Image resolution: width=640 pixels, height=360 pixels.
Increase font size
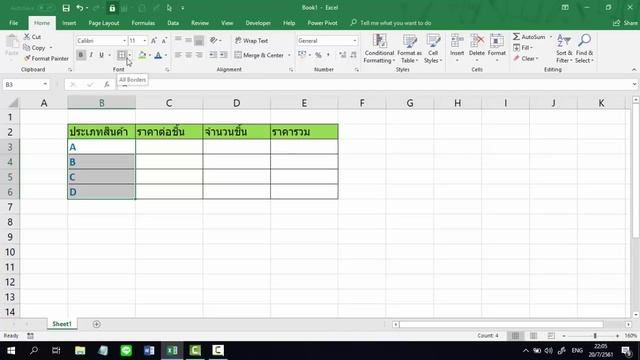(x=154, y=41)
